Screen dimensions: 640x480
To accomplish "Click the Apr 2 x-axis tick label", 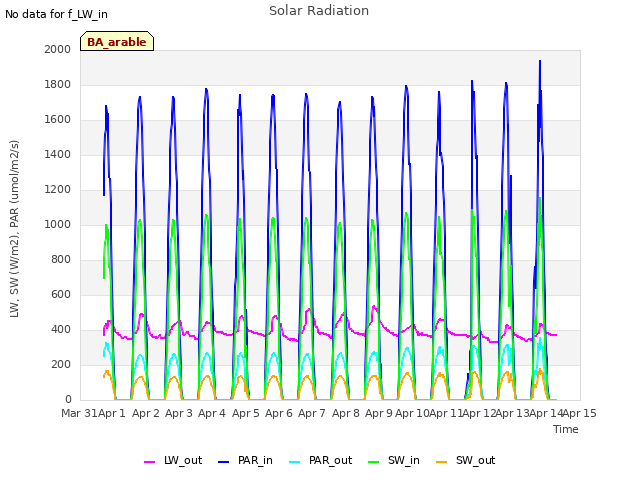I will coord(146,413).
